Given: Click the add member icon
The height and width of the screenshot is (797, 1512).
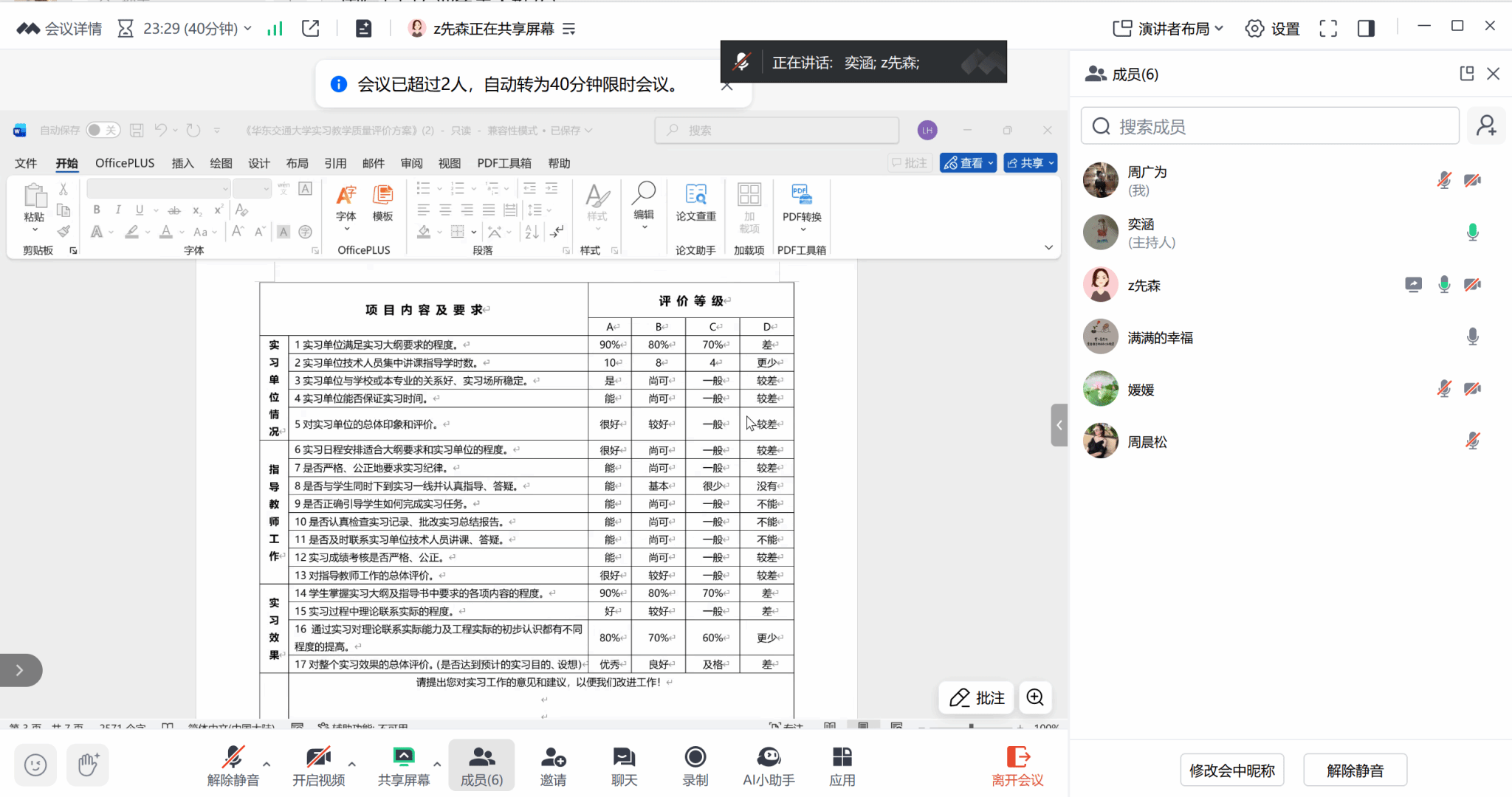Looking at the screenshot, I should pos(1486,126).
